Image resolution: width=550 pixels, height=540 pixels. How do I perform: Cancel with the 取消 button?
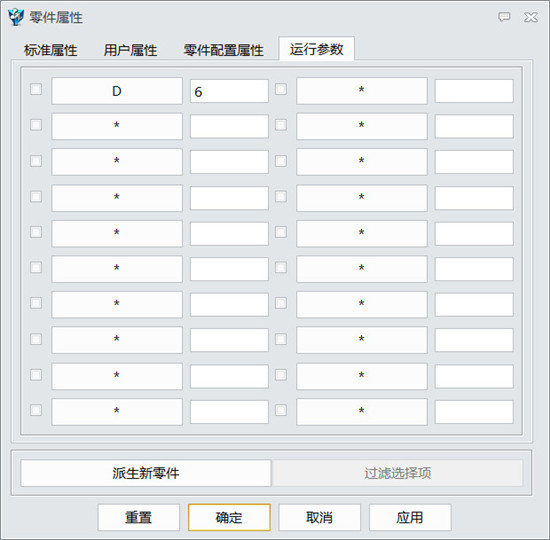tap(320, 518)
